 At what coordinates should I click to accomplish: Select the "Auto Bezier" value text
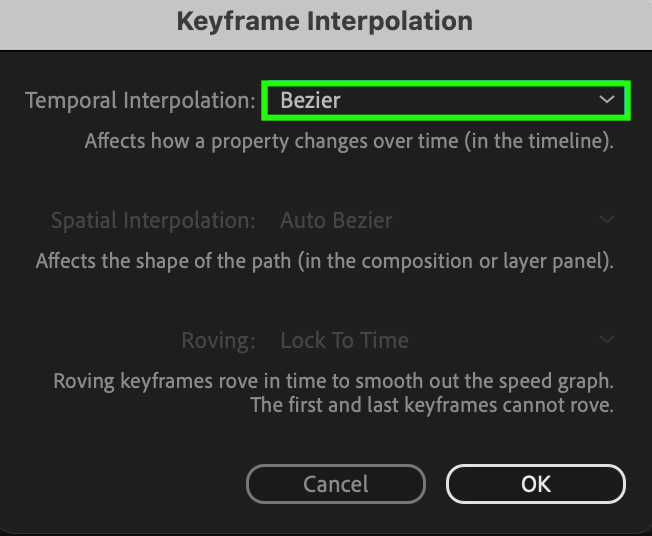coord(336,220)
